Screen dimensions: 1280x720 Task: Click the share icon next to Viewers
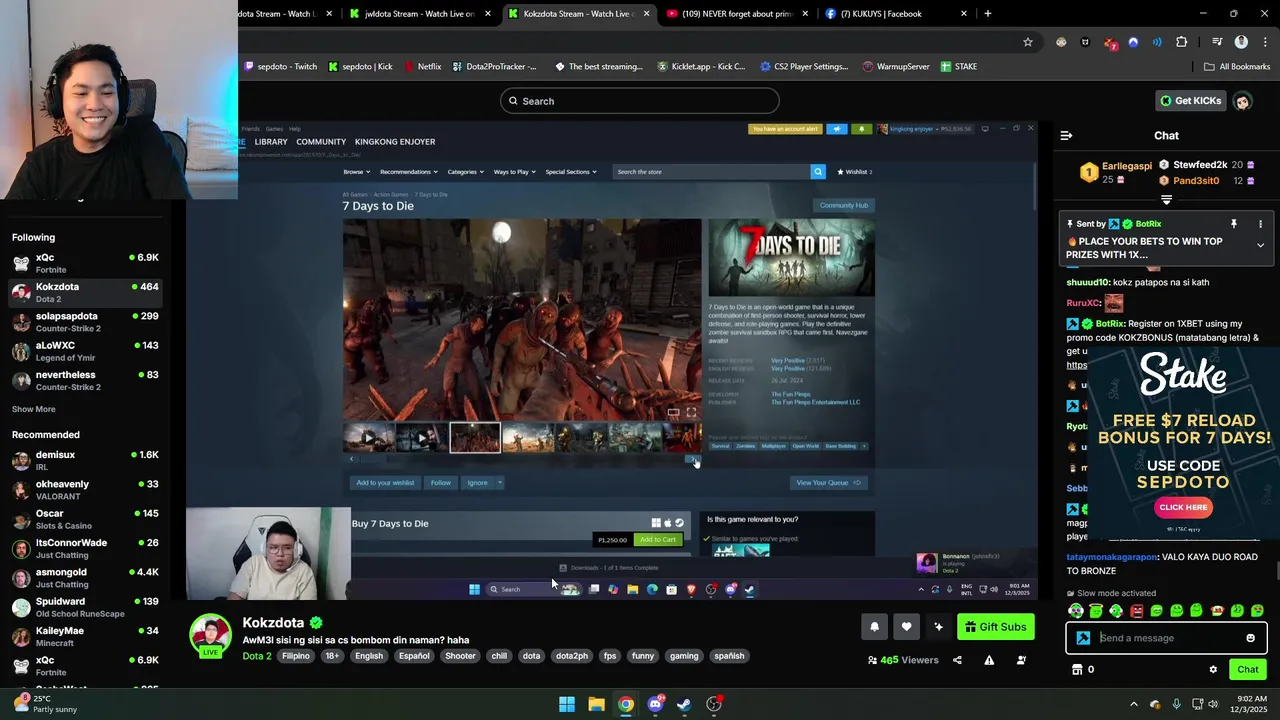957,660
